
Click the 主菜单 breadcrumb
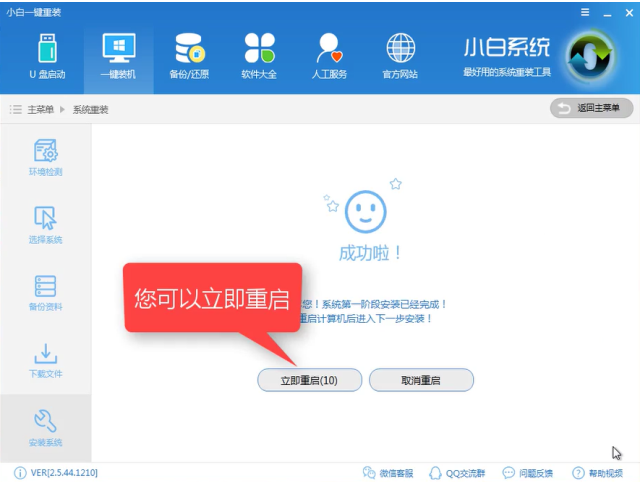[41, 110]
